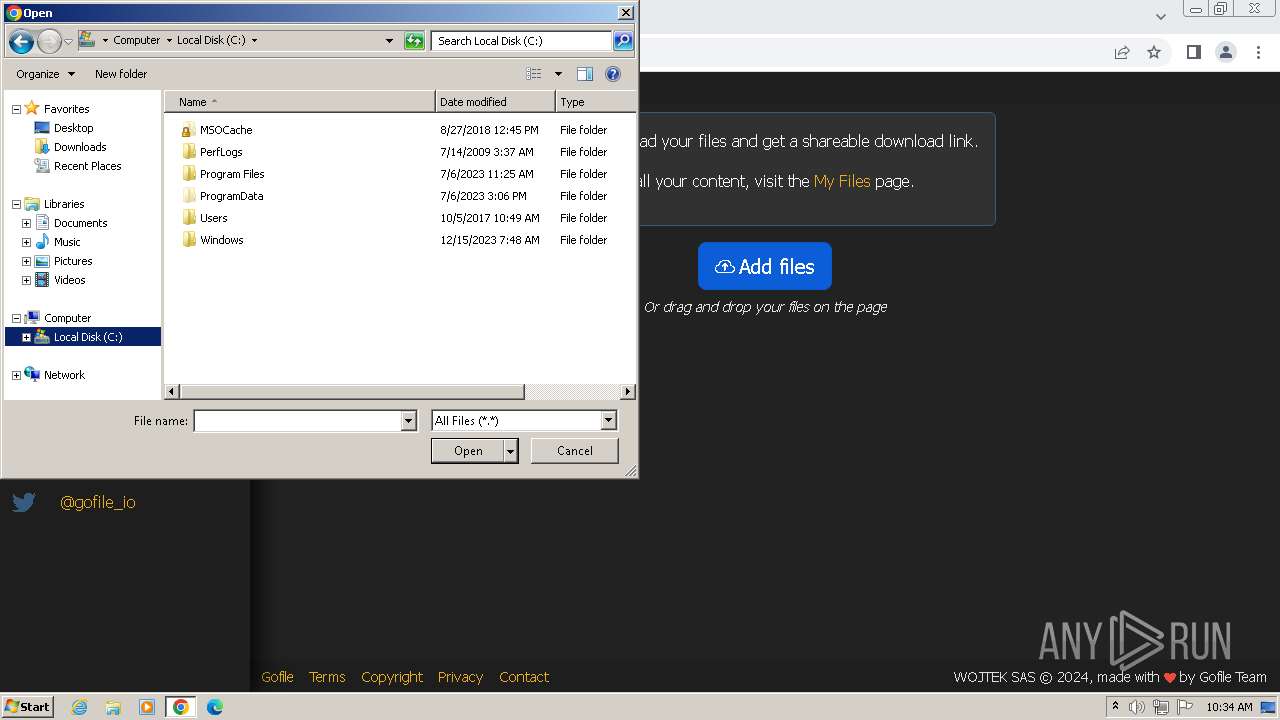
Task: Click the horizontal scrollbar right arrow
Action: 628,392
